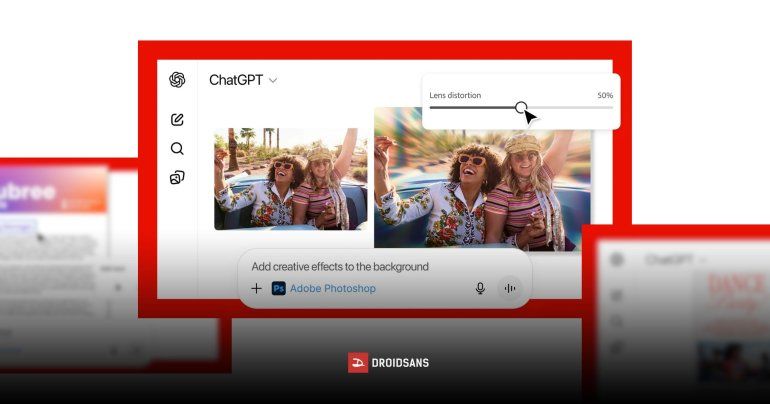Click the plus icon in the prompt box
Screen dimensions: 770x404
(256, 288)
